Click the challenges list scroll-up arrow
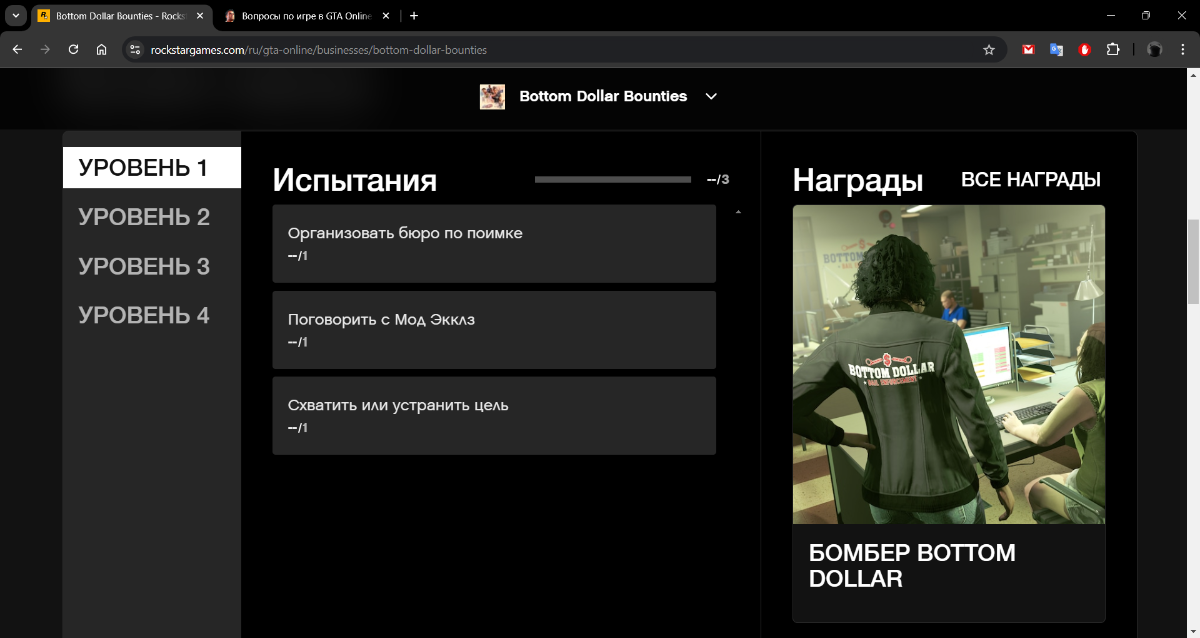Screen dimensions: 1200x638 [738, 212]
